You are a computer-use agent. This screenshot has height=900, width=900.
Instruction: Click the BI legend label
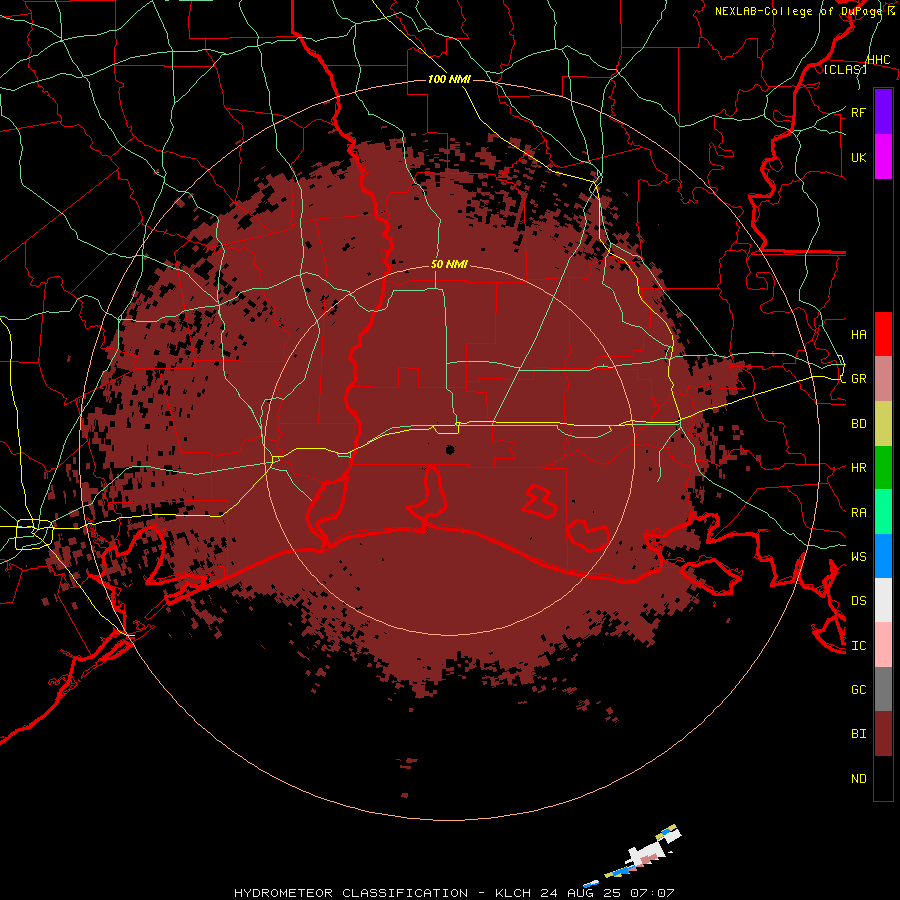[x=858, y=734]
